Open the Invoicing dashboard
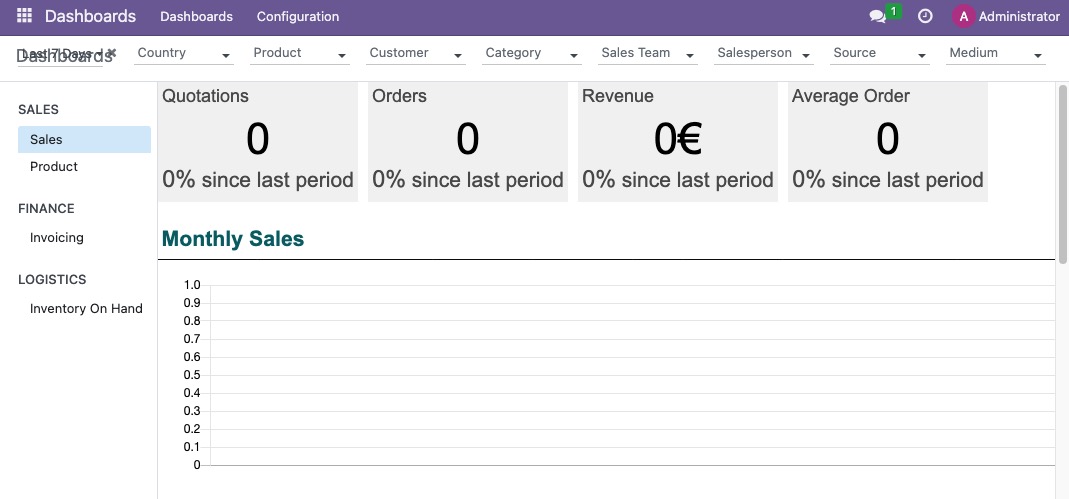 pyautogui.click(x=85, y=237)
